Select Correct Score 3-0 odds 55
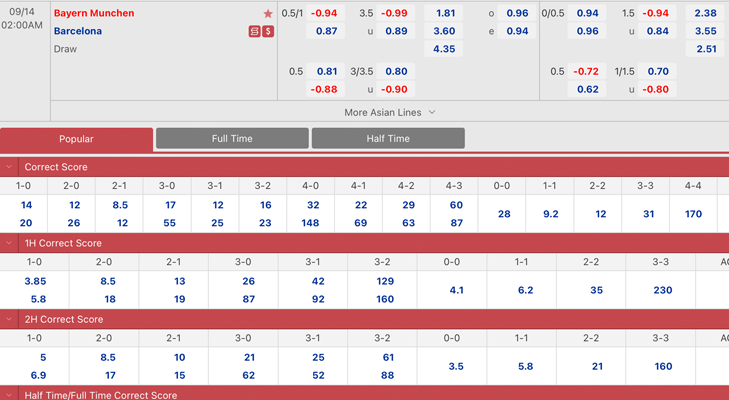 pyautogui.click(x=169, y=223)
